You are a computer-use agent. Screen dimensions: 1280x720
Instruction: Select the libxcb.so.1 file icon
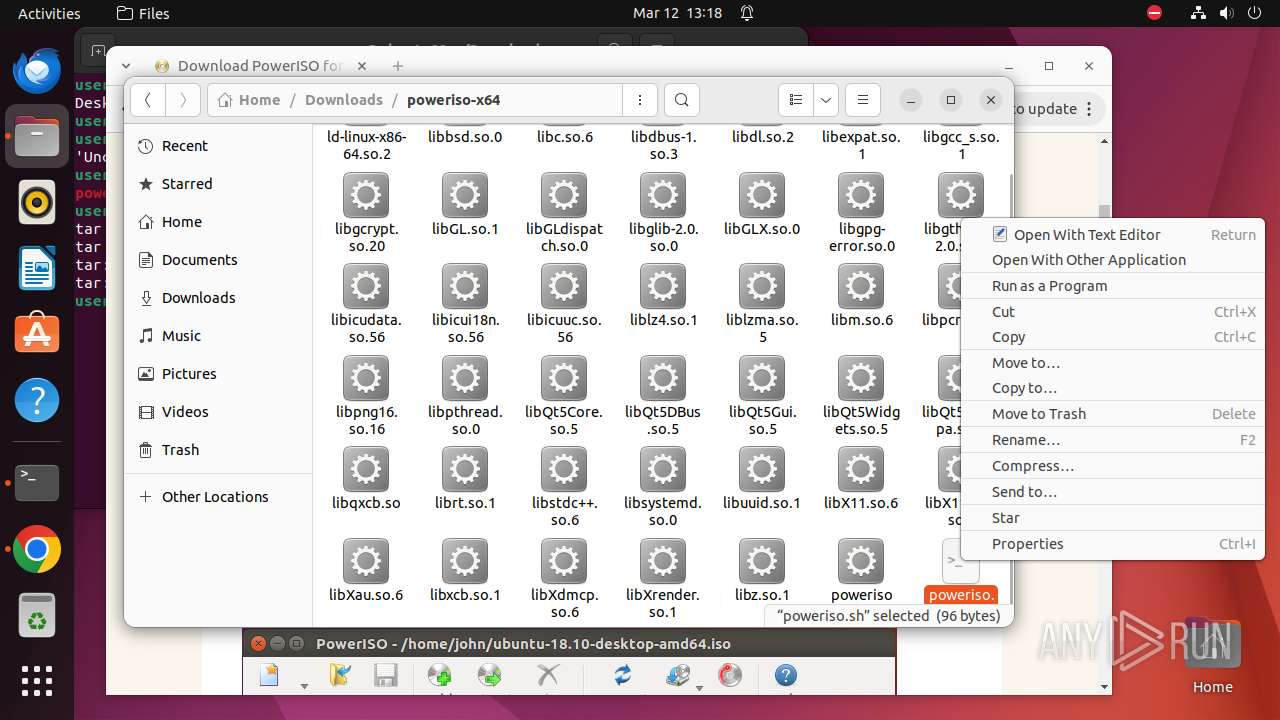pyautogui.click(x=465, y=562)
